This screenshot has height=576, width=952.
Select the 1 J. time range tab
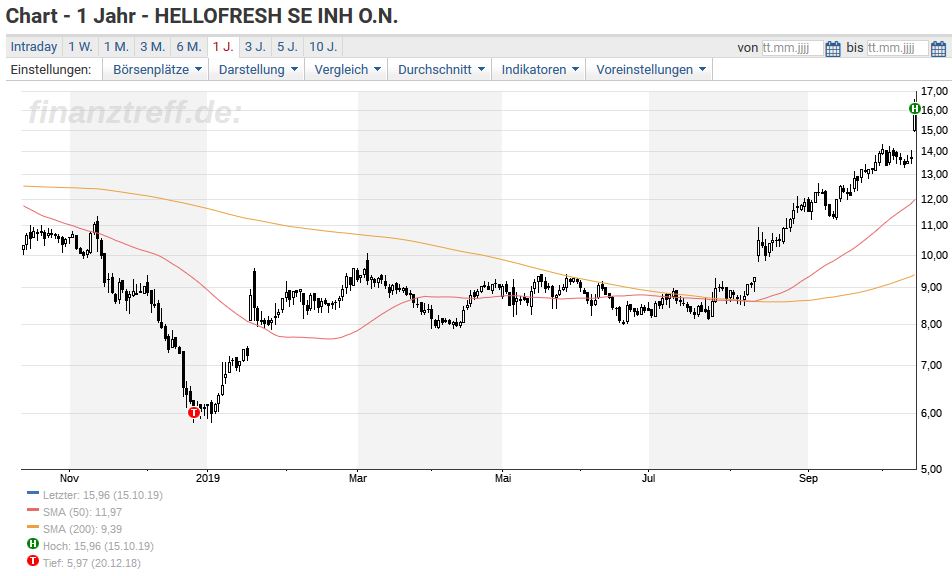(x=223, y=47)
